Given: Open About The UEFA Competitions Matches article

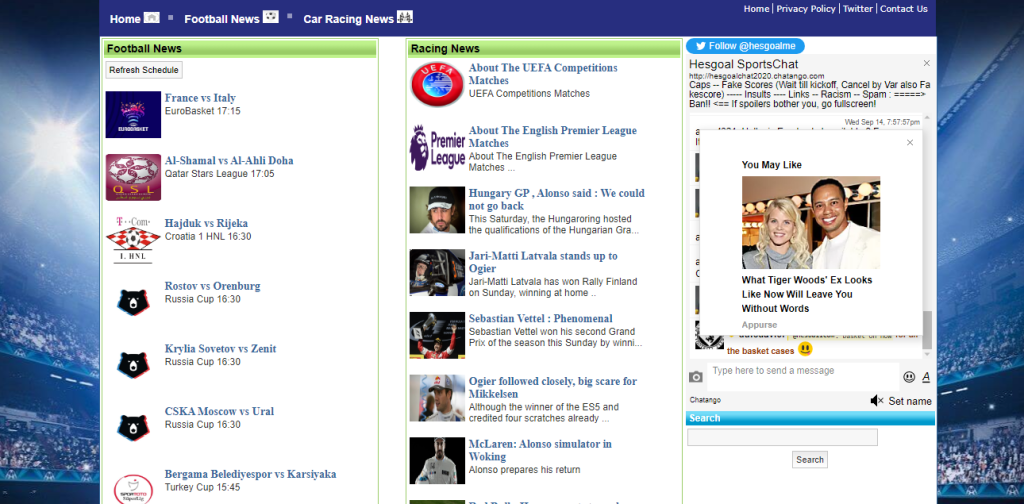Looking at the screenshot, I should pyautogui.click(x=543, y=74).
